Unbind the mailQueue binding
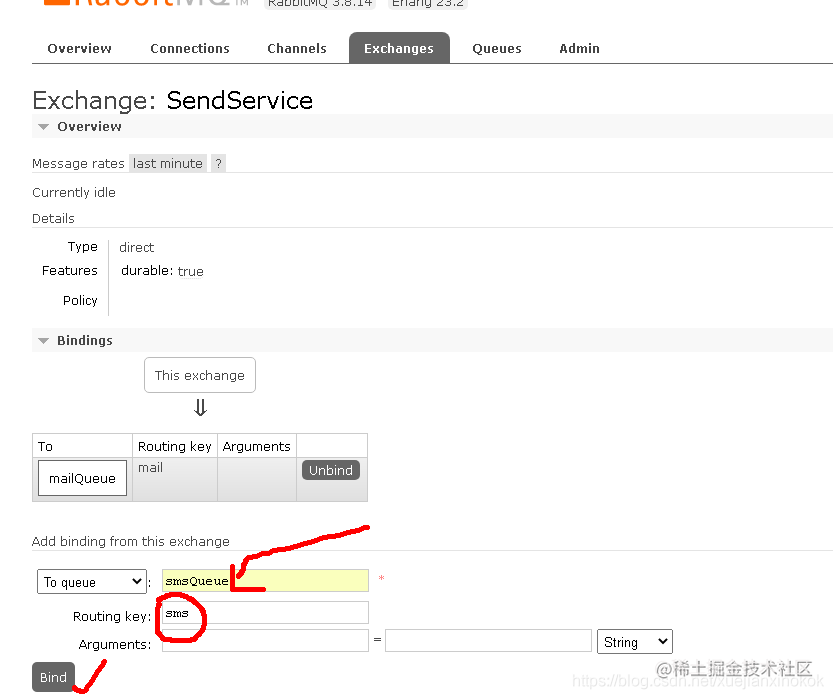 tap(330, 470)
